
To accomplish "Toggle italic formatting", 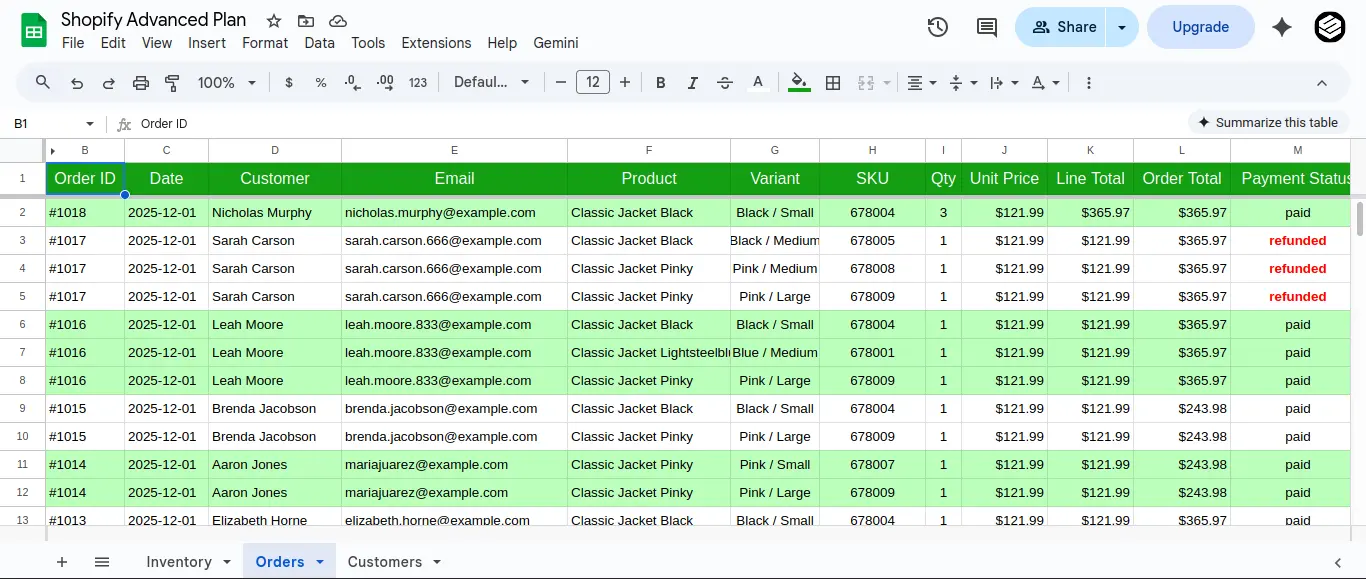I will pos(692,82).
